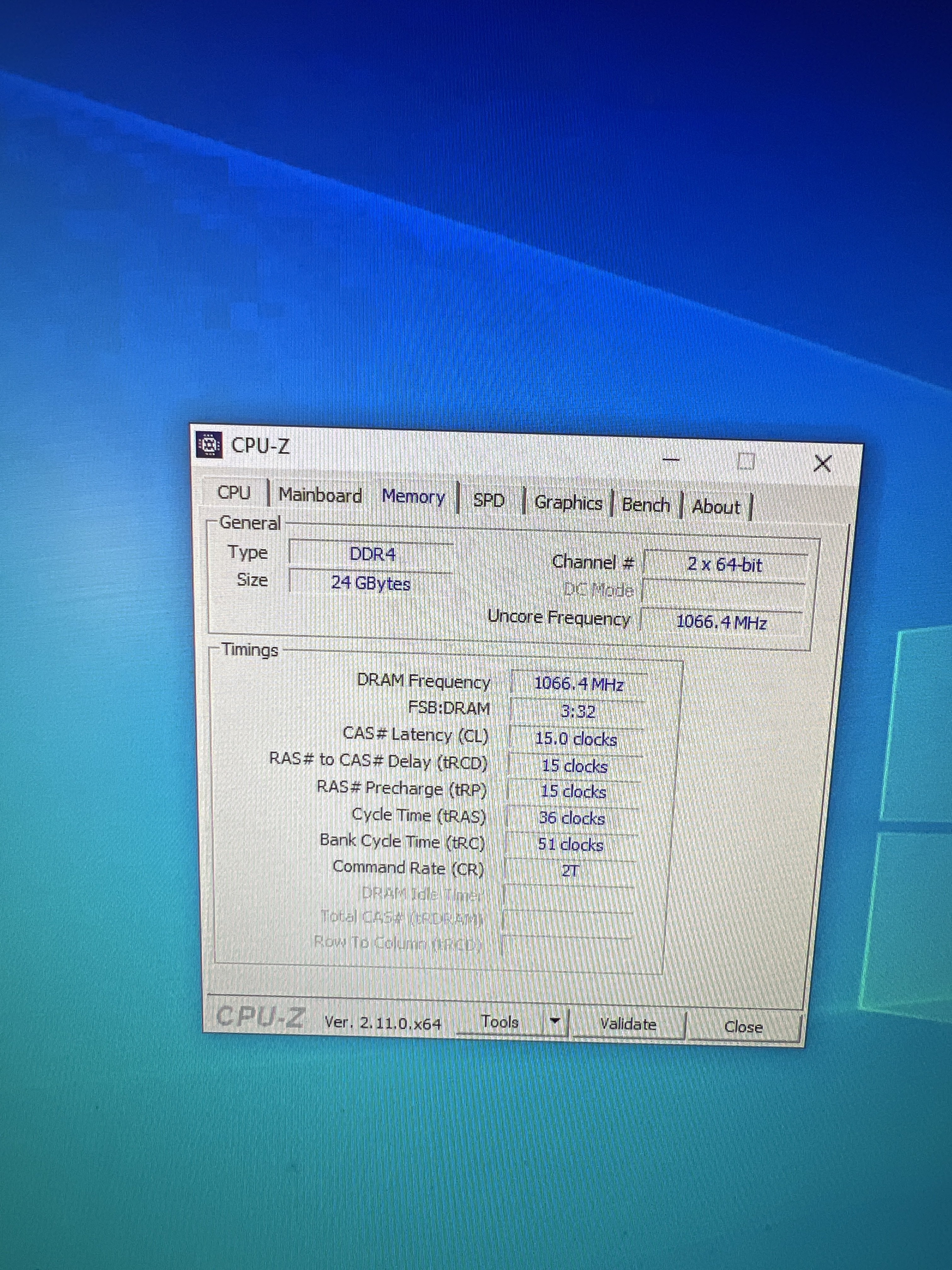Click the 24 GBytes Size field

tap(371, 583)
